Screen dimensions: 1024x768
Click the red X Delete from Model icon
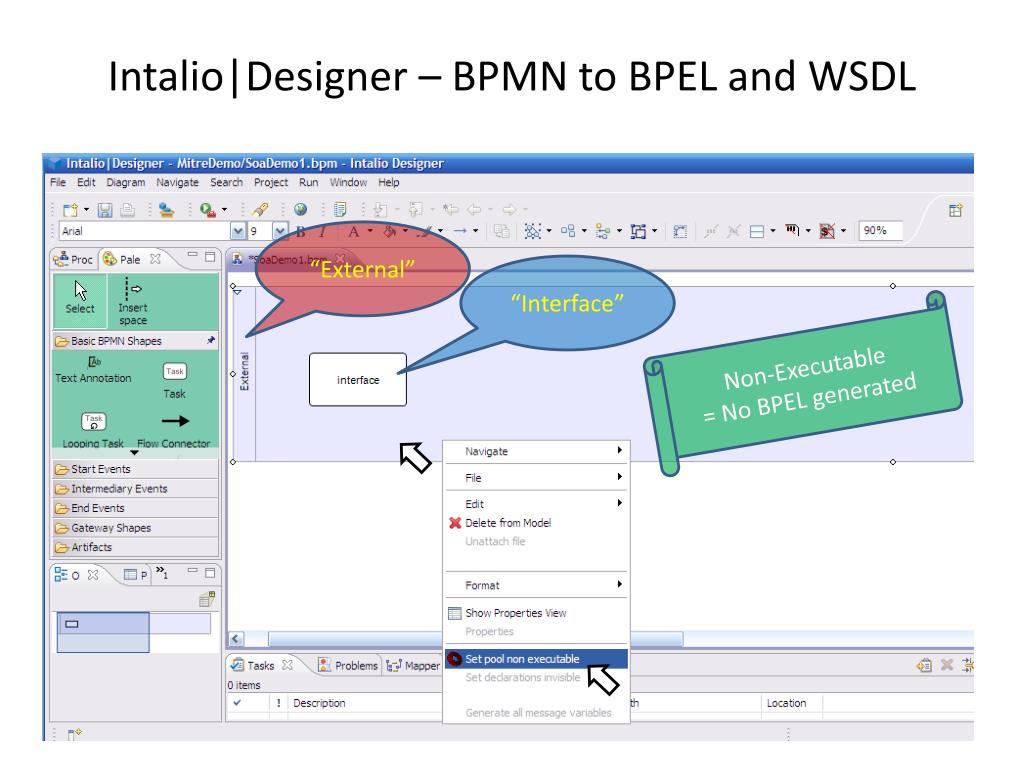click(x=455, y=522)
